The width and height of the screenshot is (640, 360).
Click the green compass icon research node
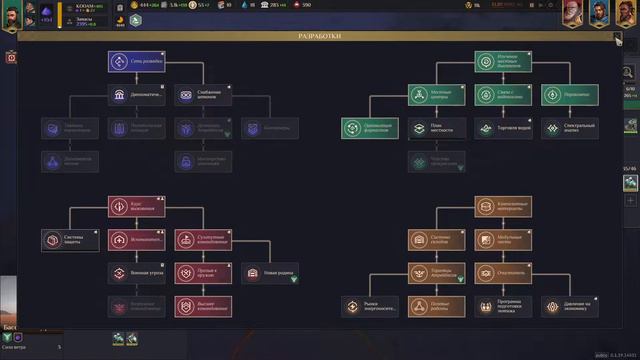[570, 95]
